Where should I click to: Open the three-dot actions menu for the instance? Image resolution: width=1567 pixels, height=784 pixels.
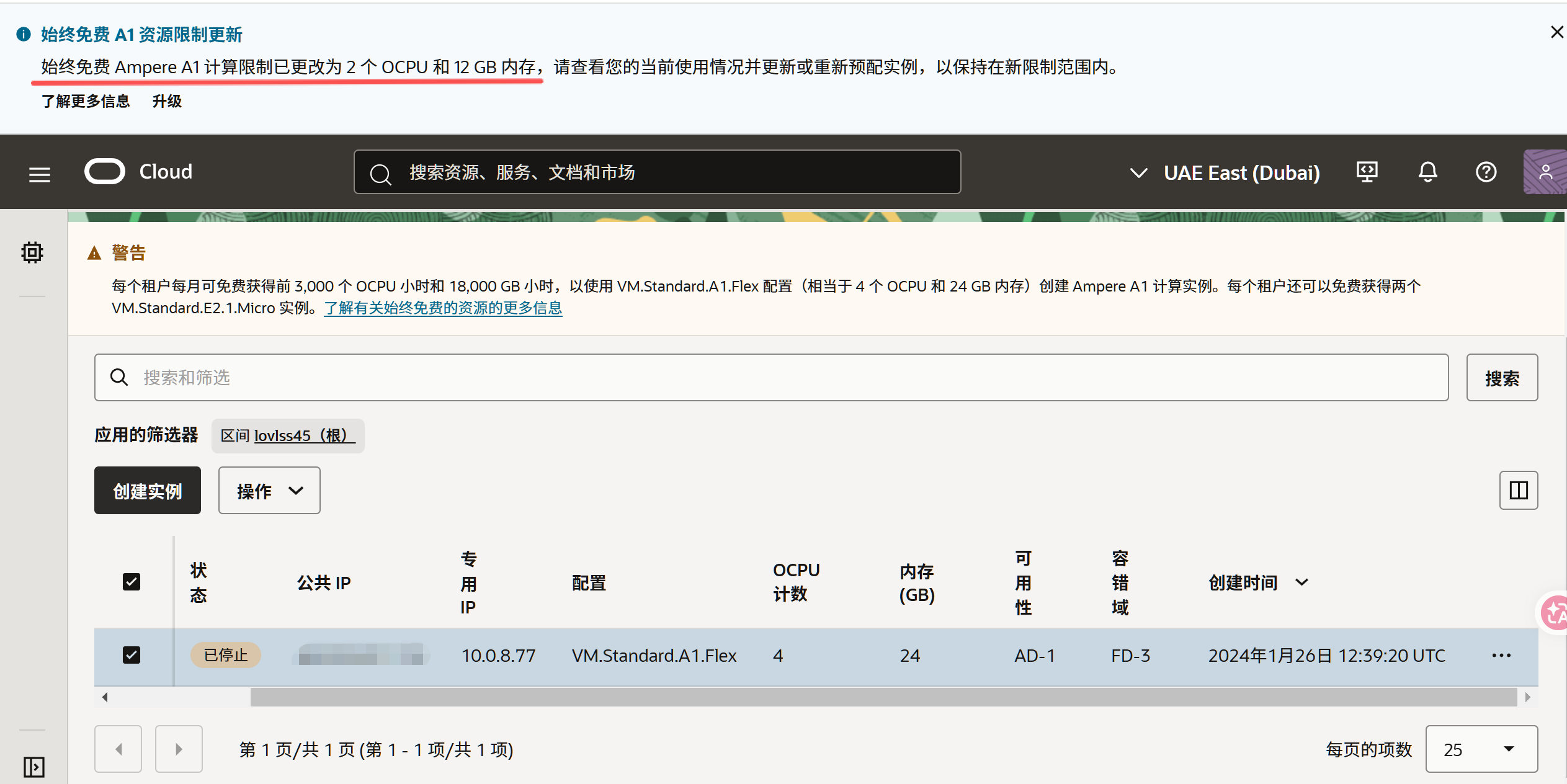1501,656
